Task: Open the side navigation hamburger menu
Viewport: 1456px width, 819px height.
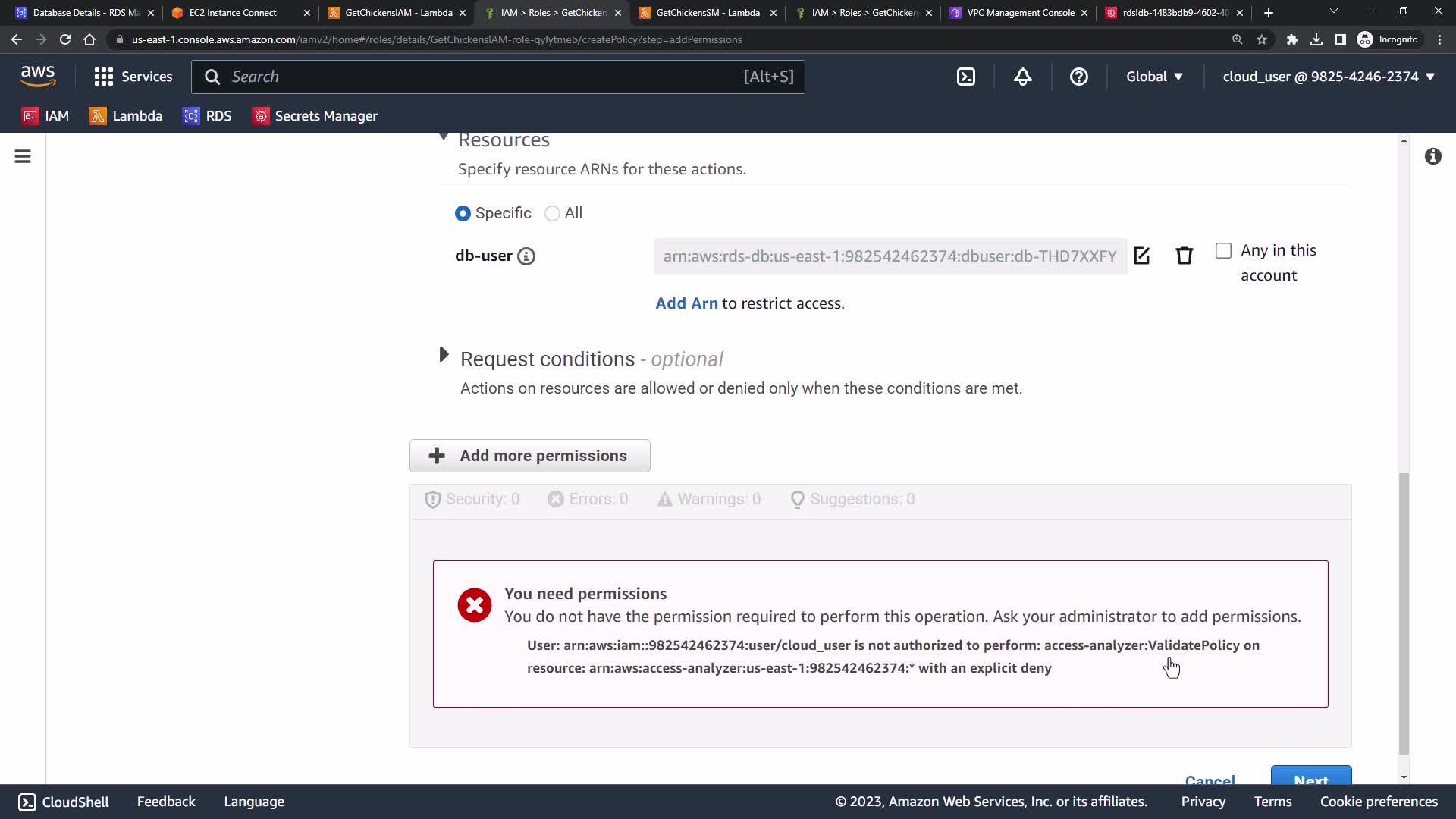Action: [x=23, y=156]
